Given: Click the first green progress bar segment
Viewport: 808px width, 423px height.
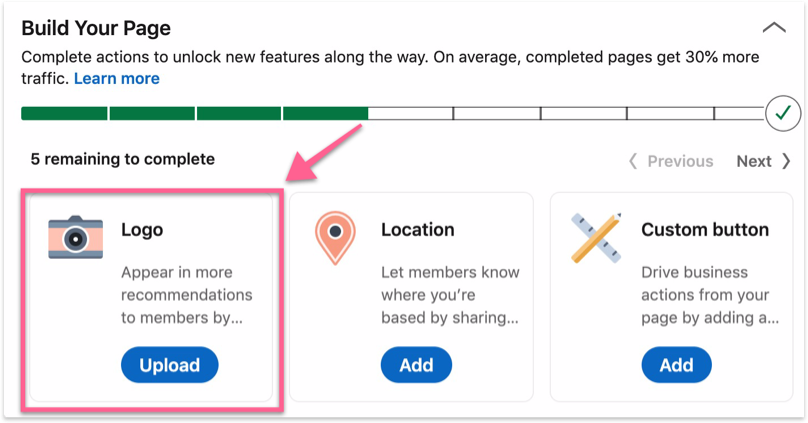Looking at the screenshot, I should tap(64, 114).
